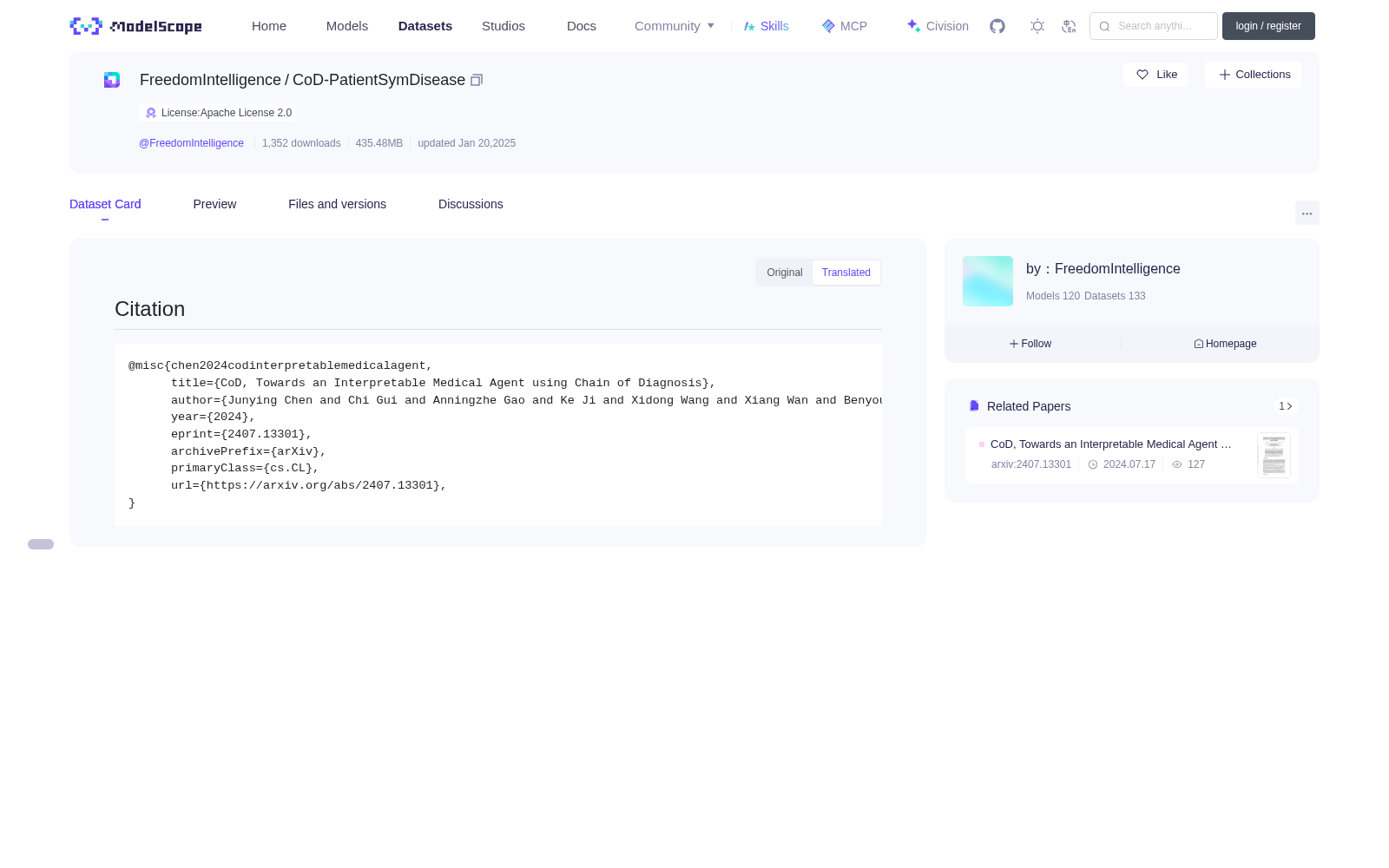Open the Models menu item
This screenshot has width=1389, height=868.
tap(347, 26)
